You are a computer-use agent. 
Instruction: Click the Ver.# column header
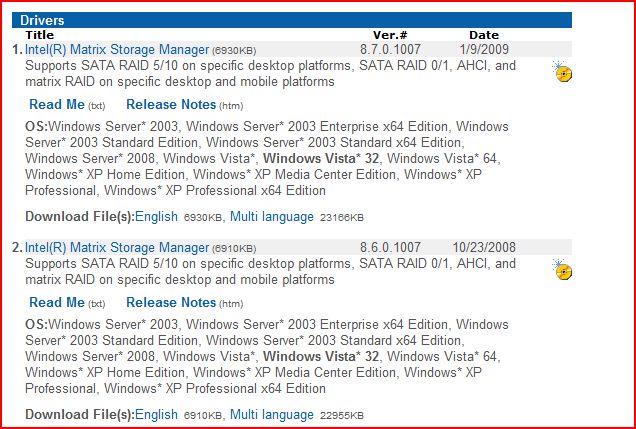coord(390,35)
